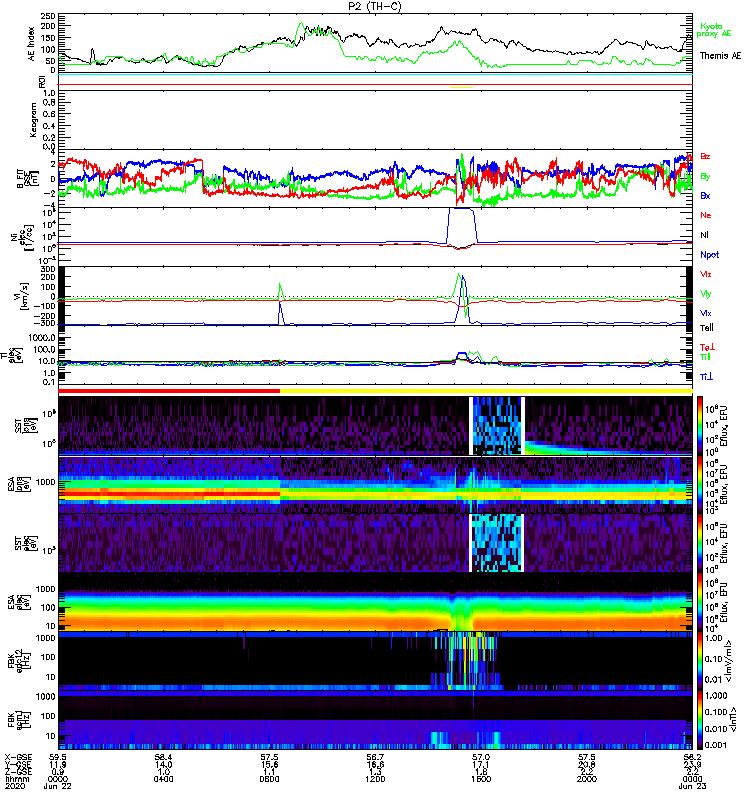Click the 0800 time tick label
750x800 pixels.
click(x=269, y=779)
